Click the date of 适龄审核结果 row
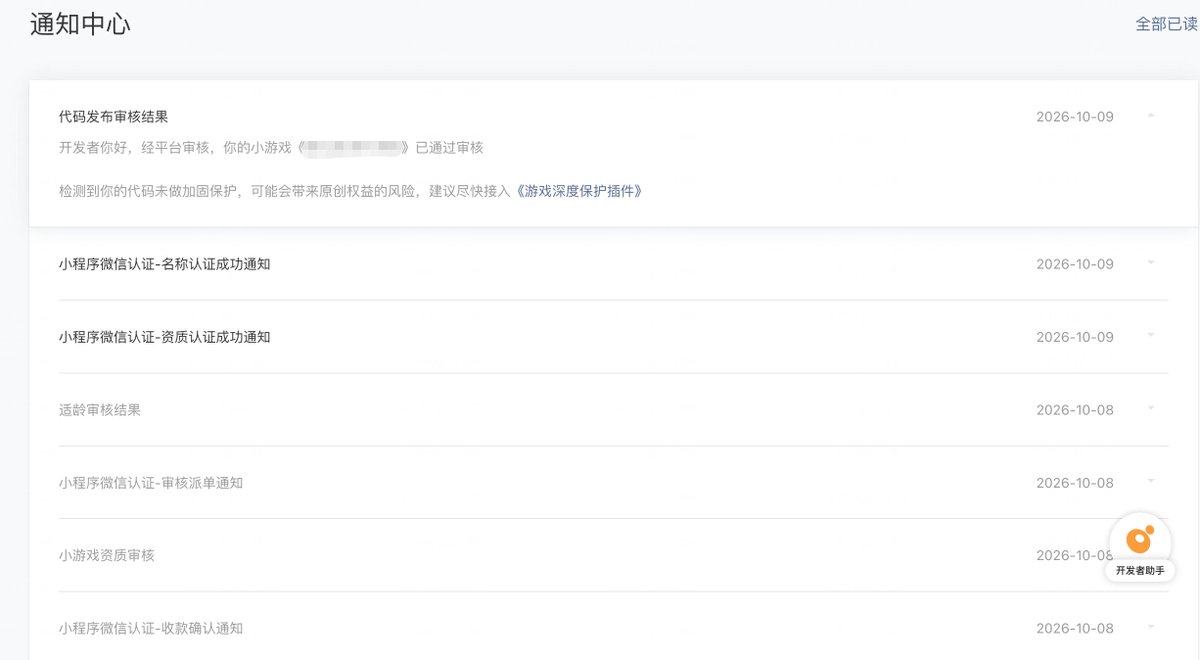Viewport: 1200px width, 660px height. [1075, 410]
